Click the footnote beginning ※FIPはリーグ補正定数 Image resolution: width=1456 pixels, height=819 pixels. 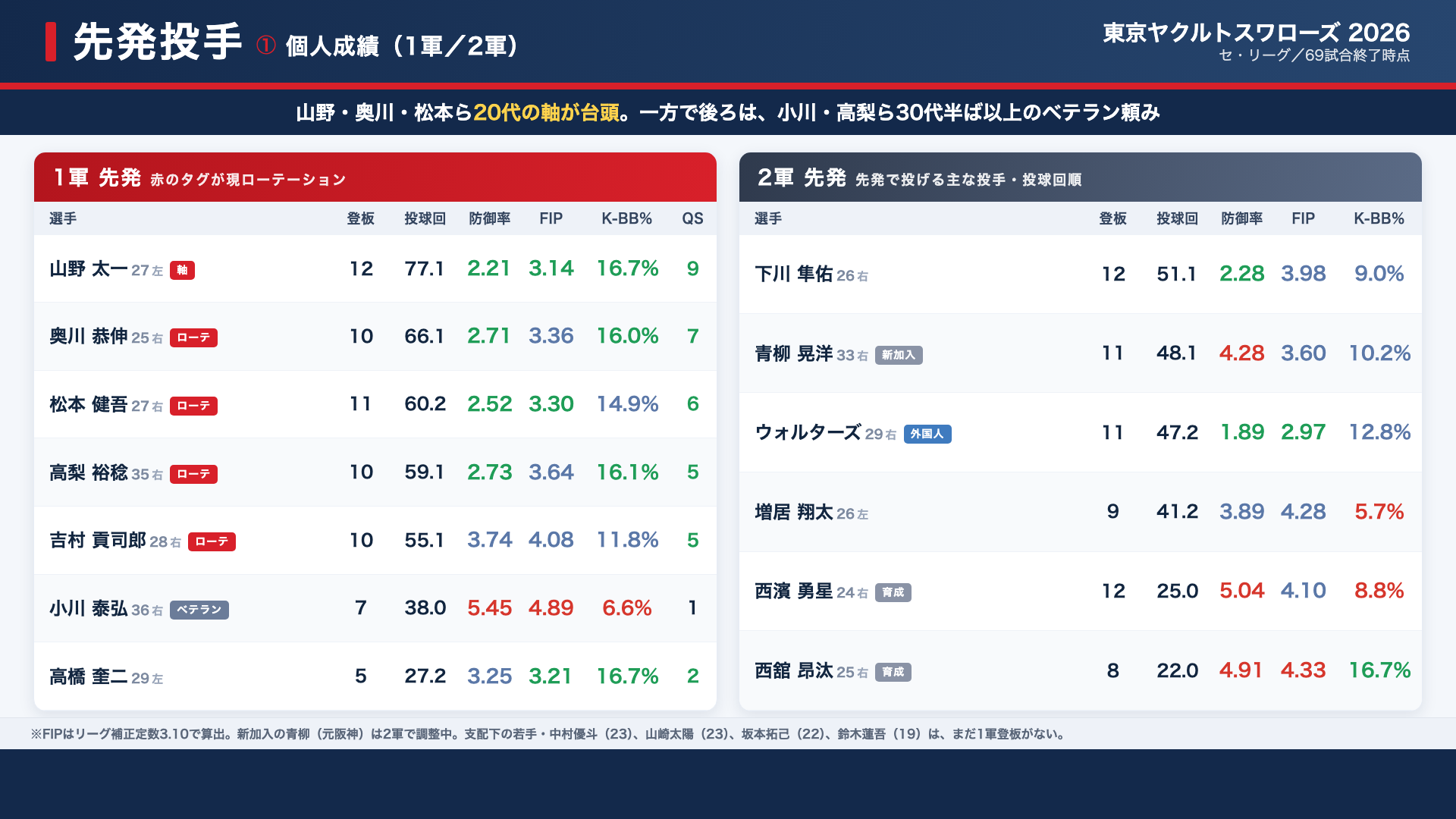(x=548, y=734)
